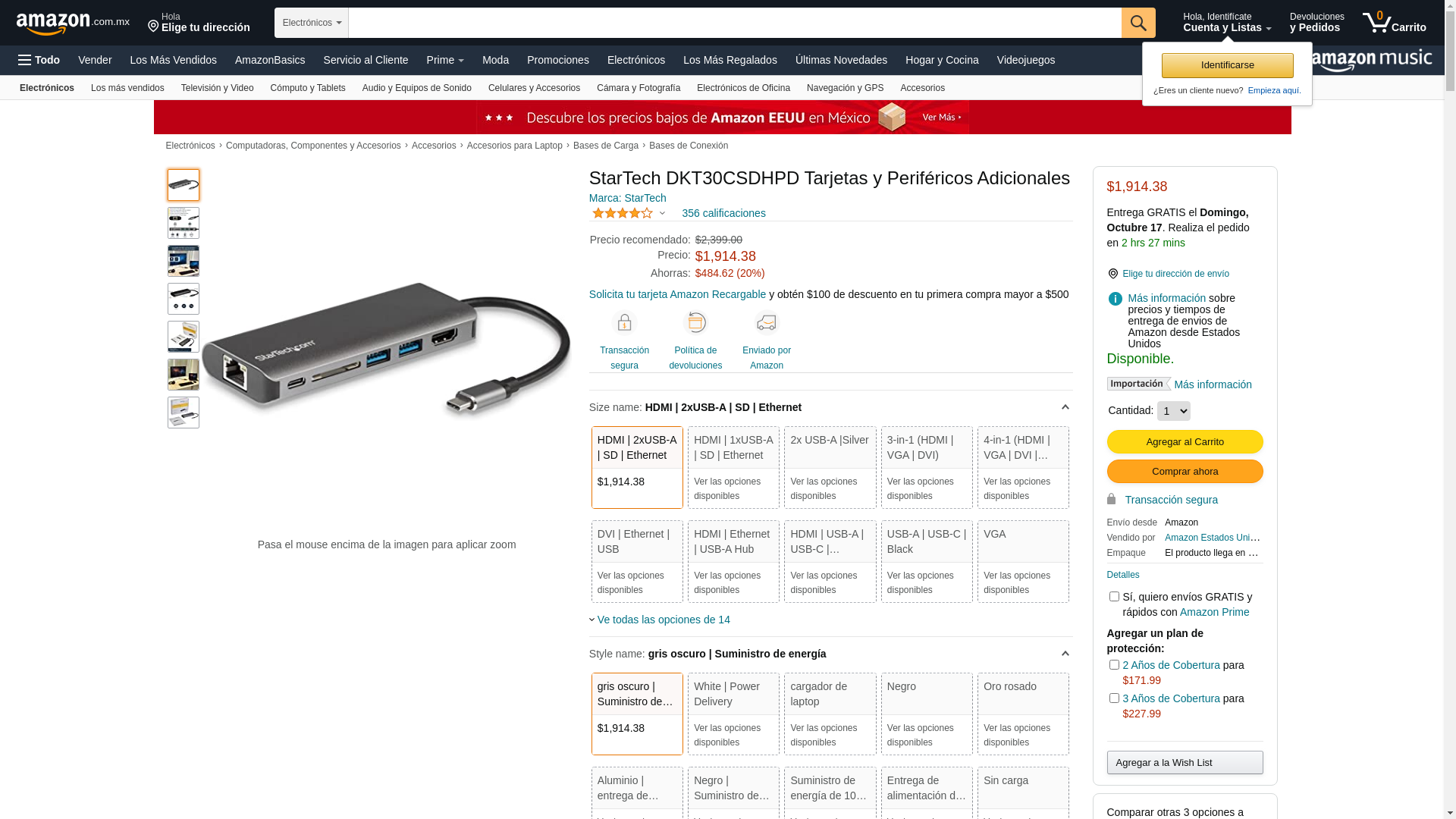Open the Electrónicos search category dropdown
Screen dimensions: 1456x819
point(312,23)
